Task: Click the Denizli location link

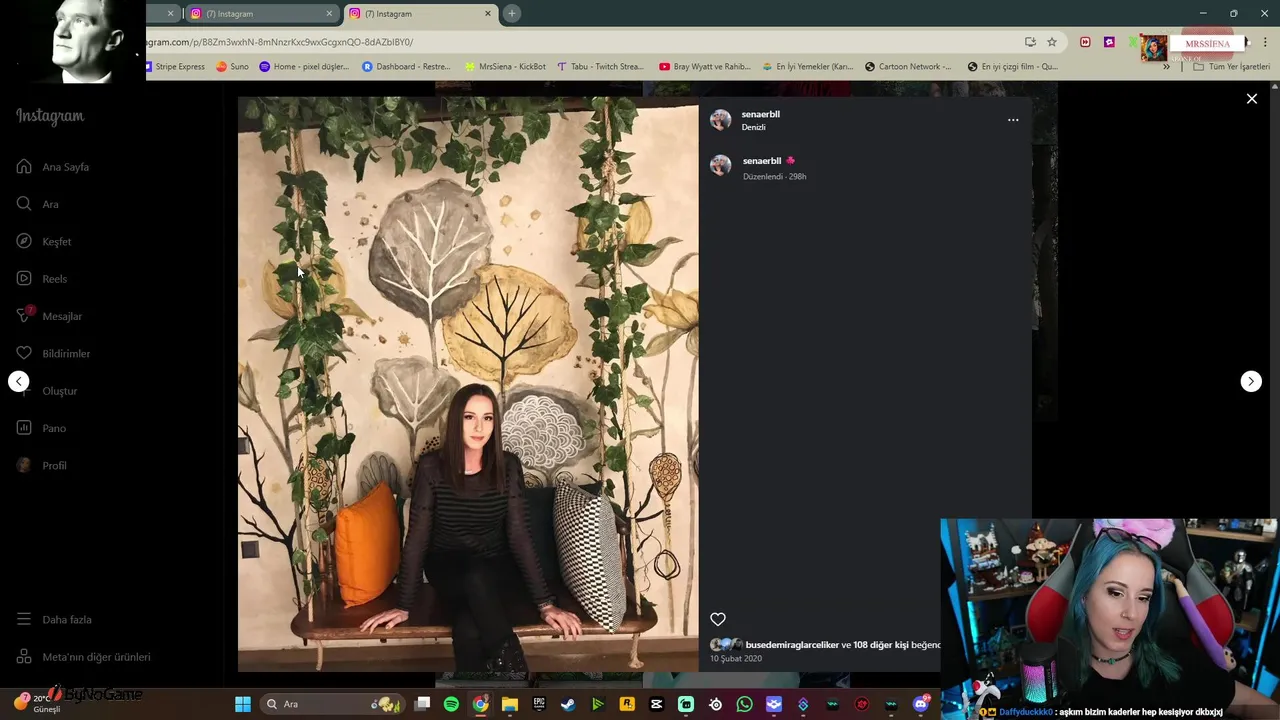Action: click(x=753, y=127)
